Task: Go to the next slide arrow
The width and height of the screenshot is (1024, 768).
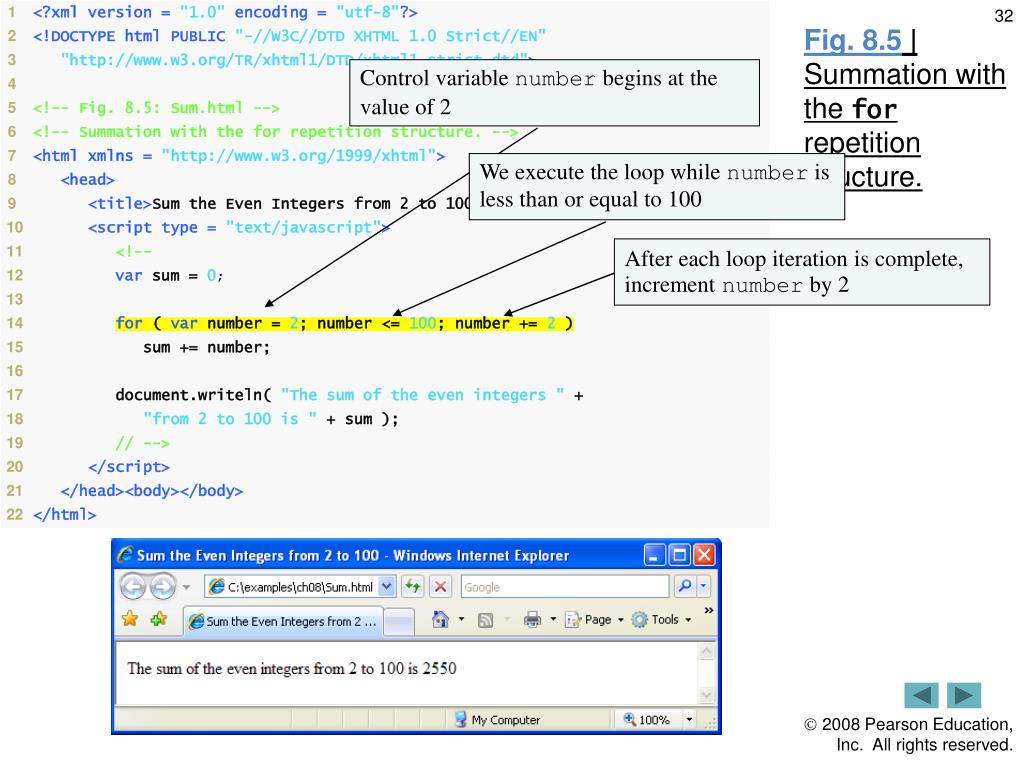Action: [x=964, y=695]
